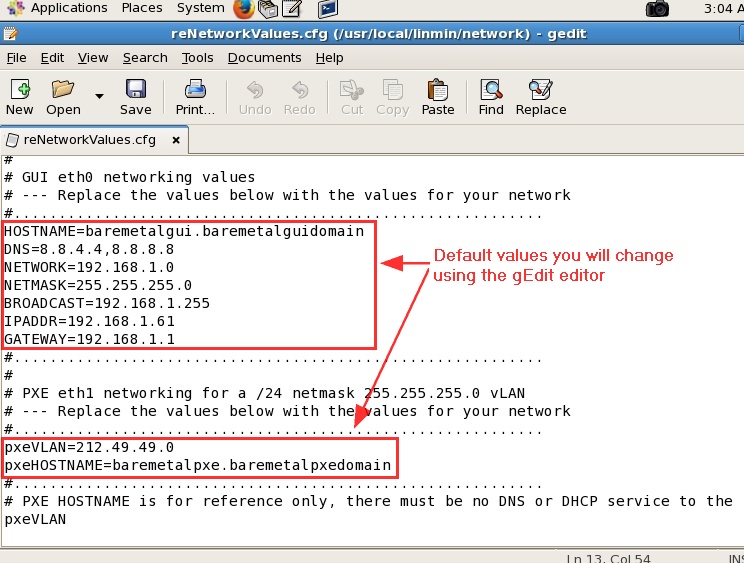Click the HOSTNAME=baremetalgui.baremetalguidomain line

point(184,231)
